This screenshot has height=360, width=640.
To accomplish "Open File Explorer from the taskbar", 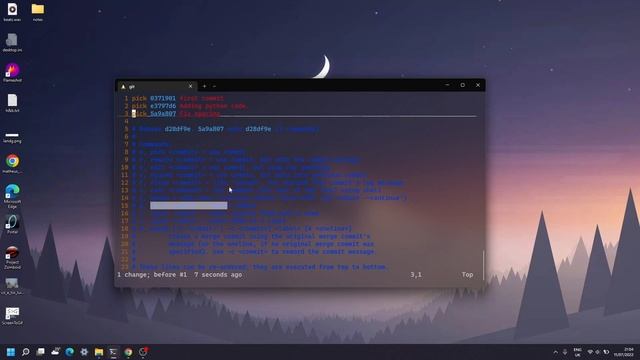I will pos(99,352).
